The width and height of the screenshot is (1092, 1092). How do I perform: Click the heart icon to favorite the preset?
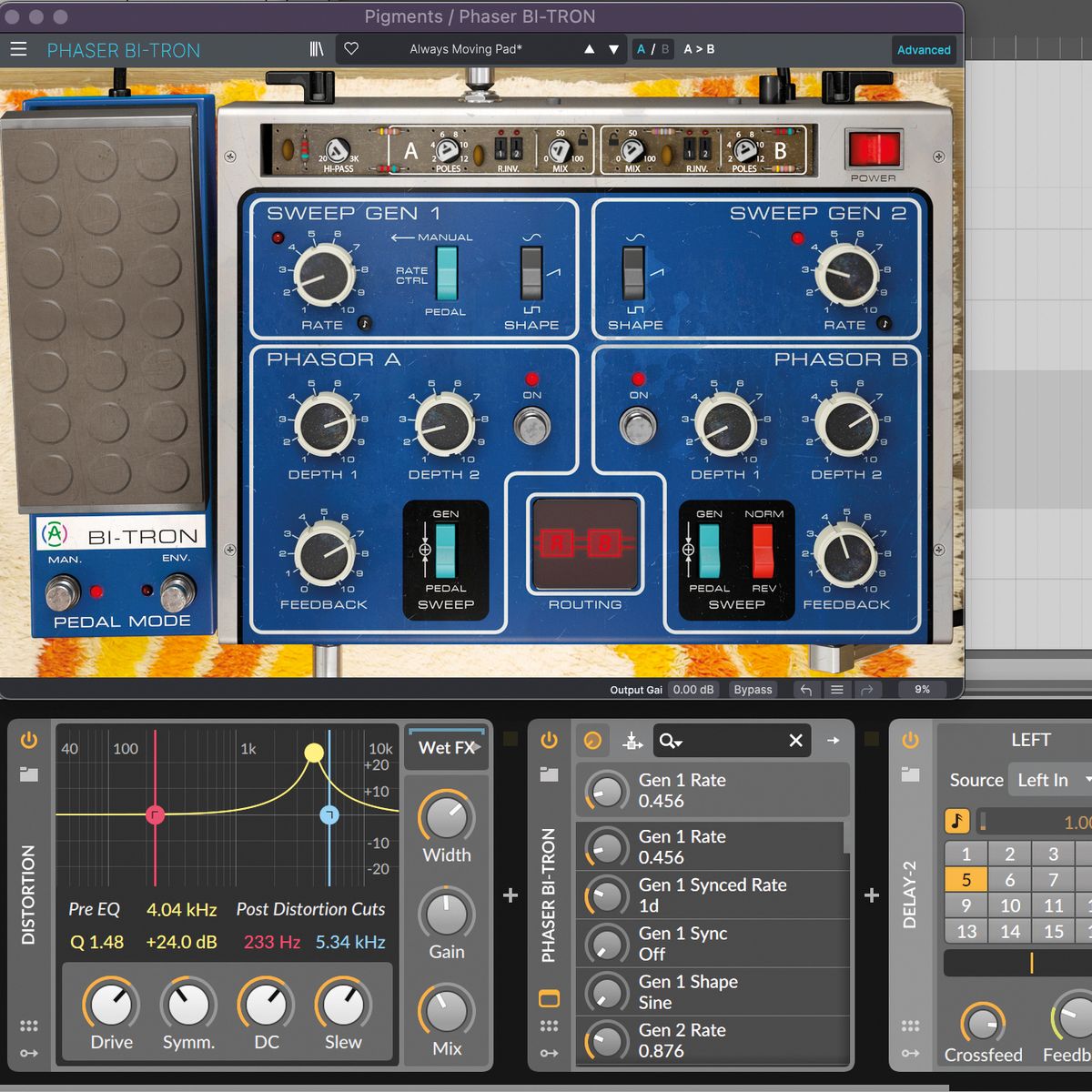click(351, 49)
